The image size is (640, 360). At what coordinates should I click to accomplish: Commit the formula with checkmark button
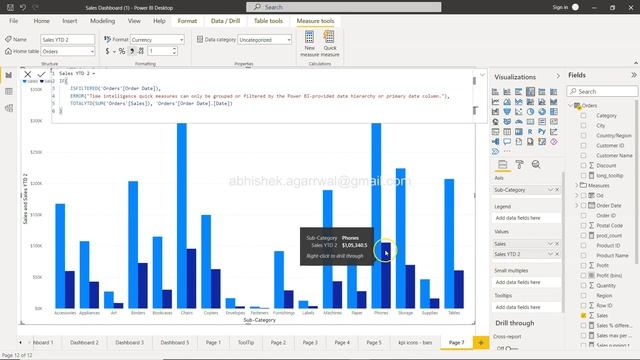click(x=41, y=74)
